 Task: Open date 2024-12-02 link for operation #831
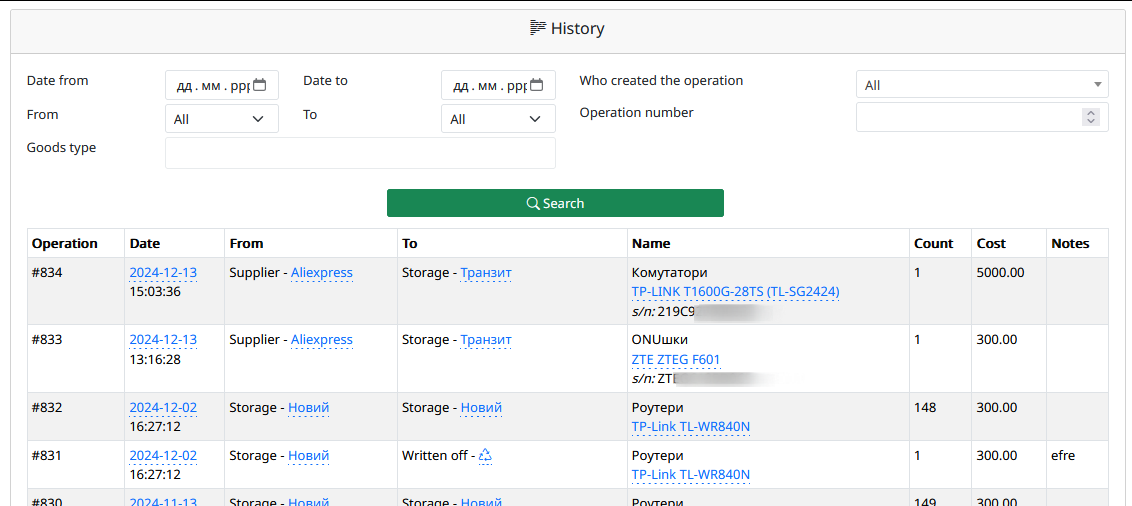pyautogui.click(x=163, y=456)
